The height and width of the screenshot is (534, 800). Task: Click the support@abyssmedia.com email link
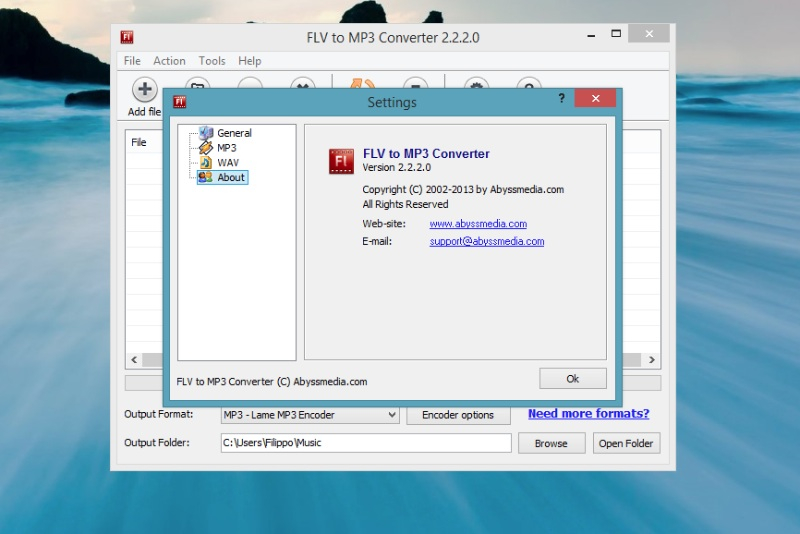[x=486, y=241]
